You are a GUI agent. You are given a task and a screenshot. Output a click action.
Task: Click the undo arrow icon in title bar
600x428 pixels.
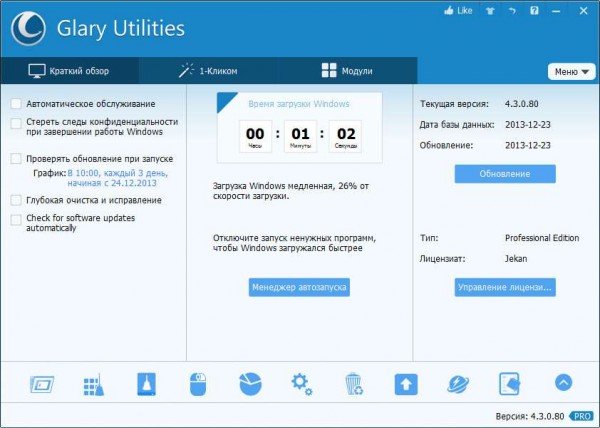coord(512,11)
